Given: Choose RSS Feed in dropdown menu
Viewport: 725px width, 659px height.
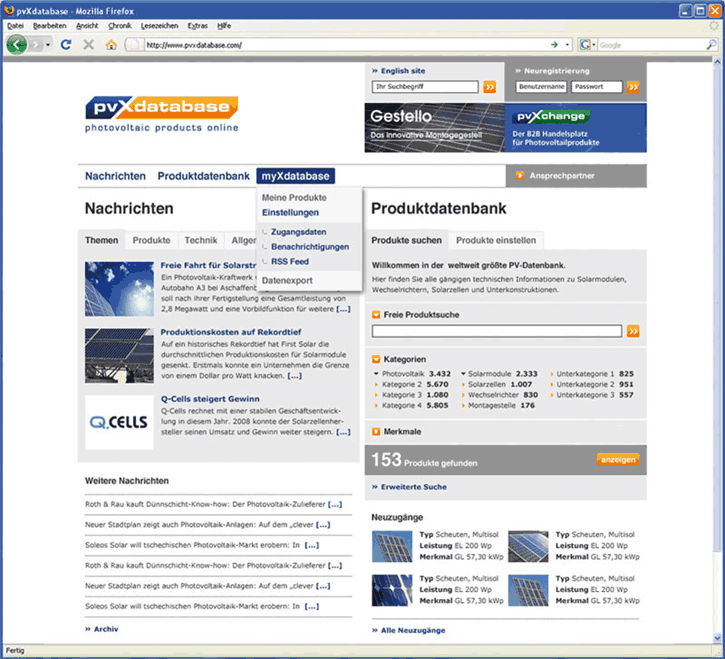Looking at the screenshot, I should point(290,261).
